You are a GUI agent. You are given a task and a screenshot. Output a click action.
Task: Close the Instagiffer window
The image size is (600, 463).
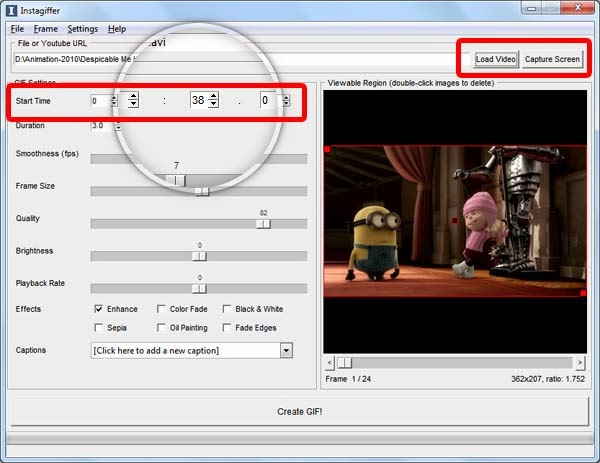pyautogui.click(x=577, y=8)
